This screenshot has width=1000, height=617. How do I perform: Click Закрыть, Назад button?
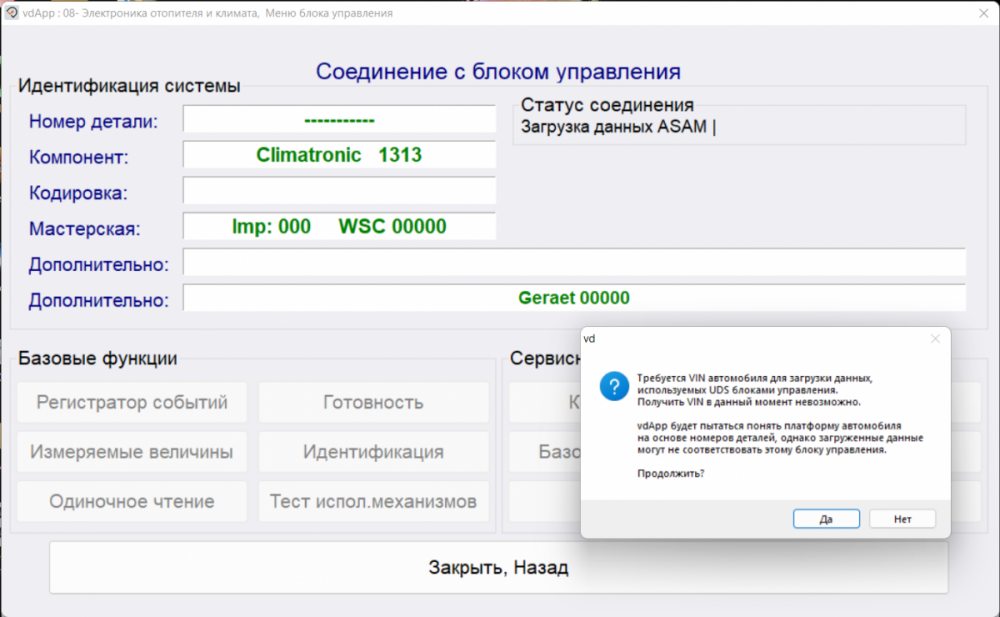coord(499,567)
